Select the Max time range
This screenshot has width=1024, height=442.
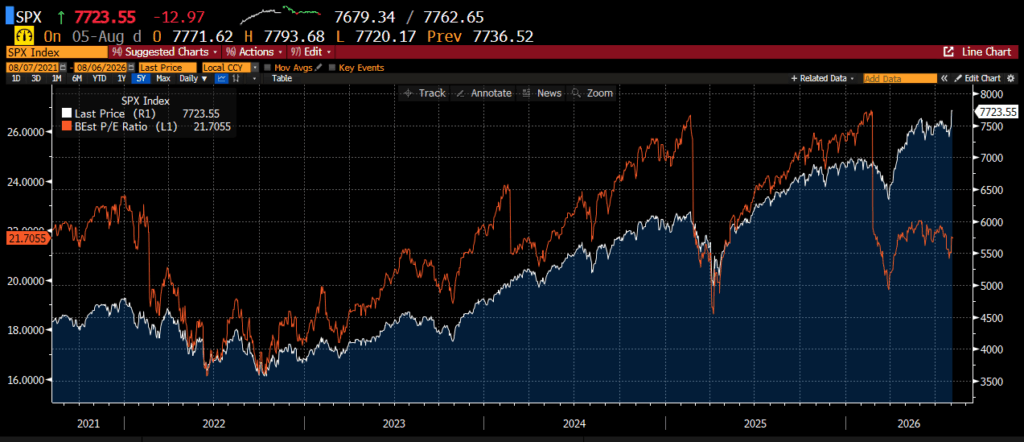pos(163,78)
